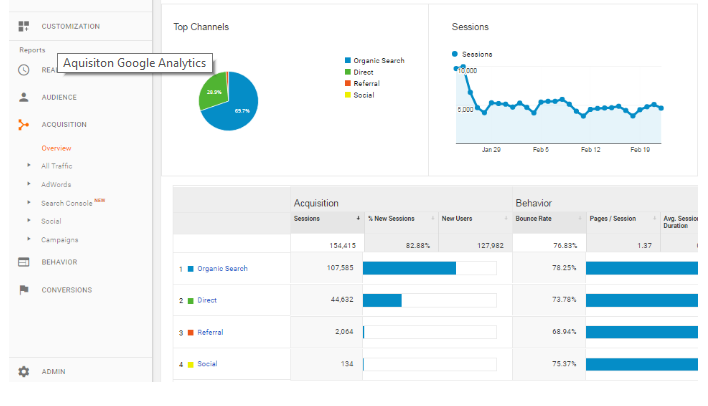Open the Referral channel link
This screenshot has height=406, width=708.
[210, 332]
